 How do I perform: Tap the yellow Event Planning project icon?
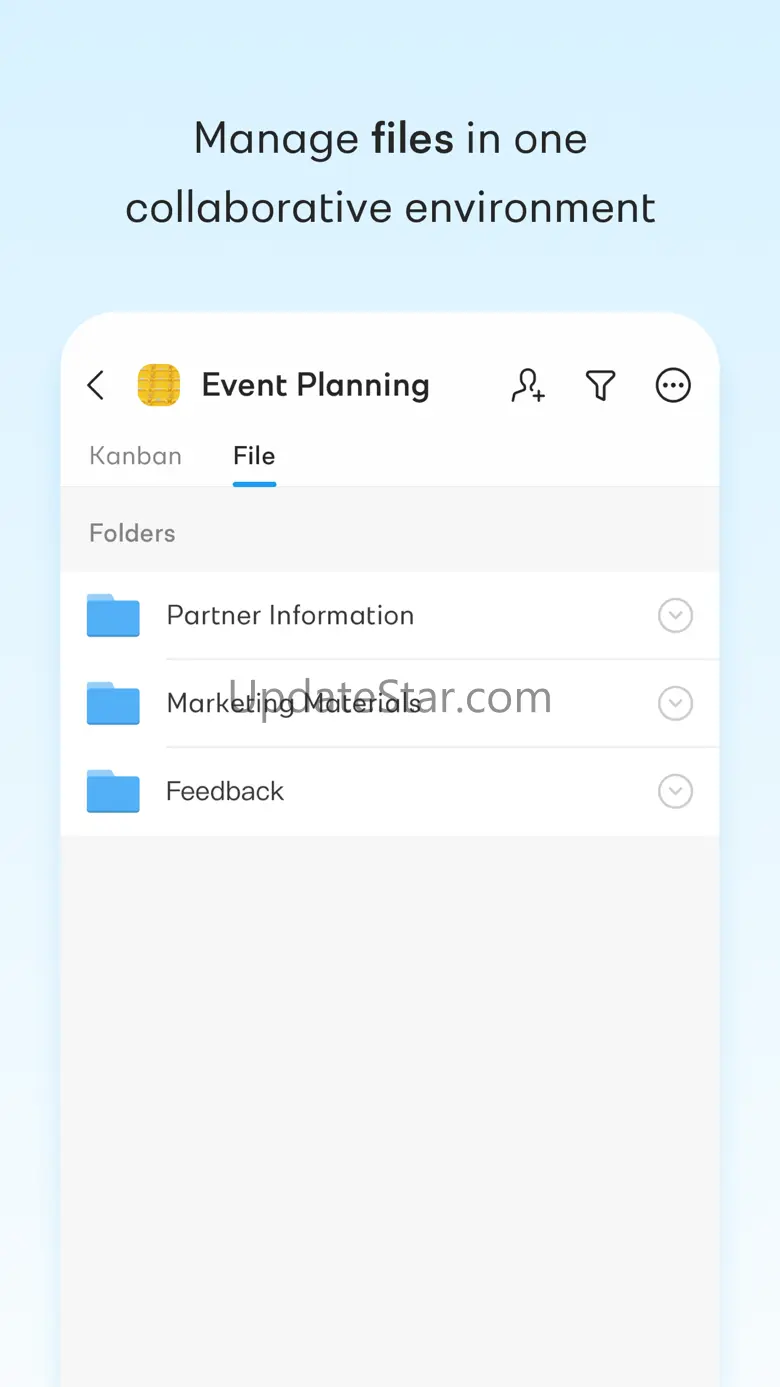(x=159, y=385)
